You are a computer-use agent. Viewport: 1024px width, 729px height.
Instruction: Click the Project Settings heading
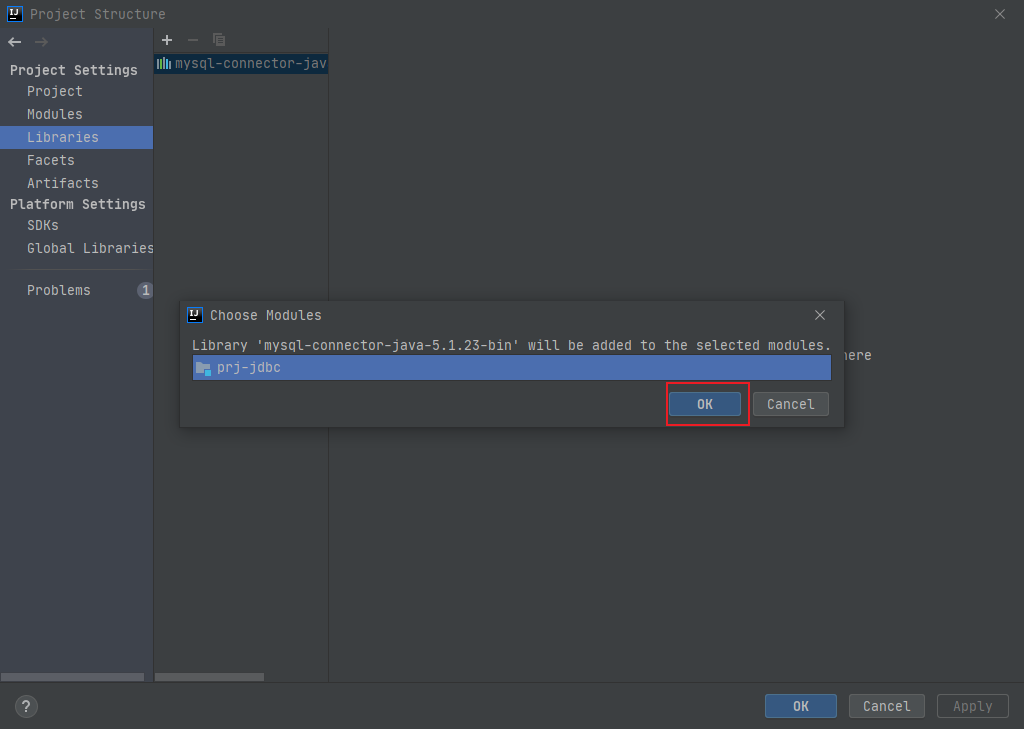tap(74, 70)
